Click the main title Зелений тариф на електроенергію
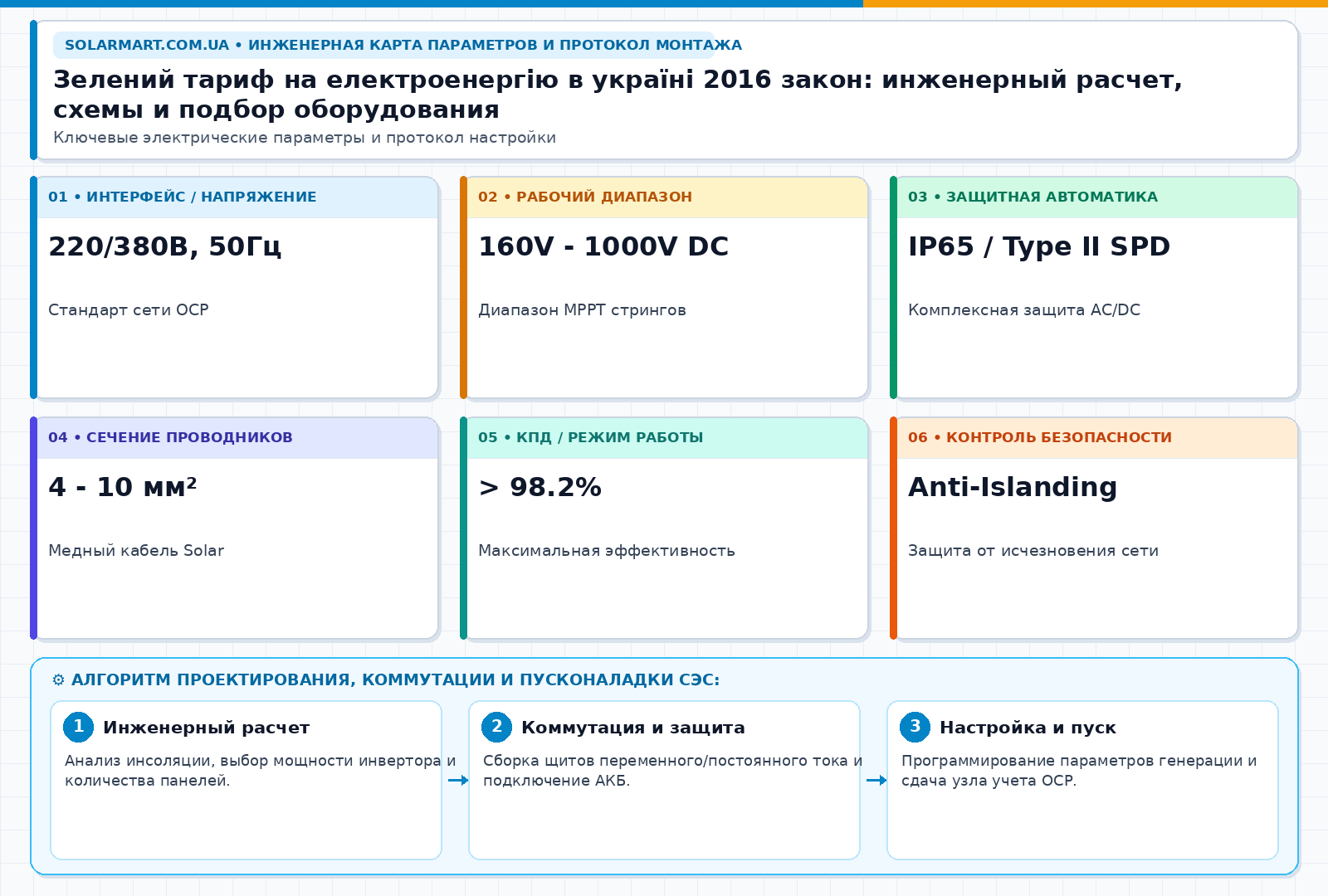The height and width of the screenshot is (896, 1328). tap(618, 95)
